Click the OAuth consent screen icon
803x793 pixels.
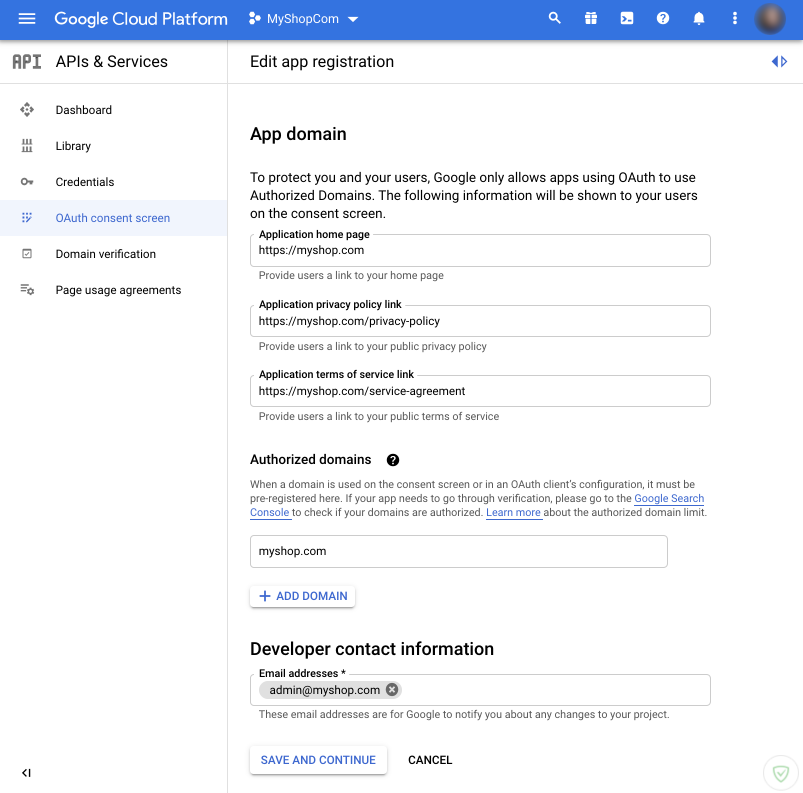[27, 218]
